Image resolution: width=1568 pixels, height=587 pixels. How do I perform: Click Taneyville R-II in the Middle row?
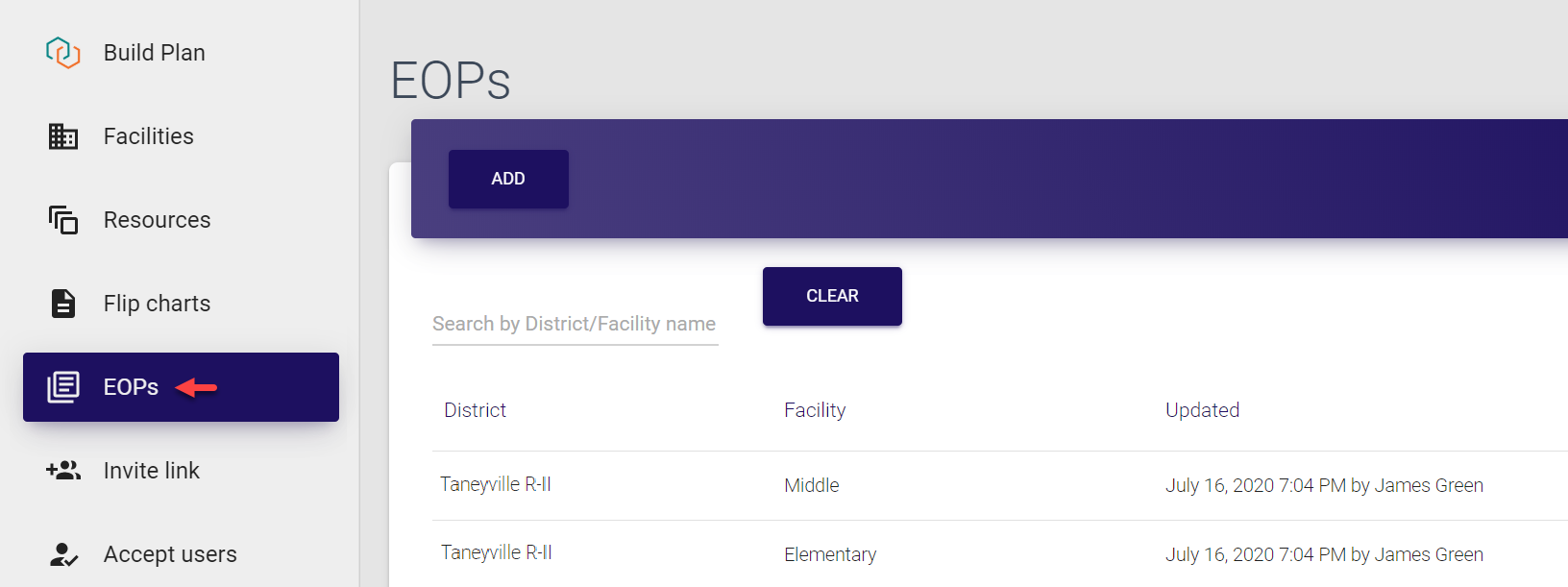[x=496, y=484]
